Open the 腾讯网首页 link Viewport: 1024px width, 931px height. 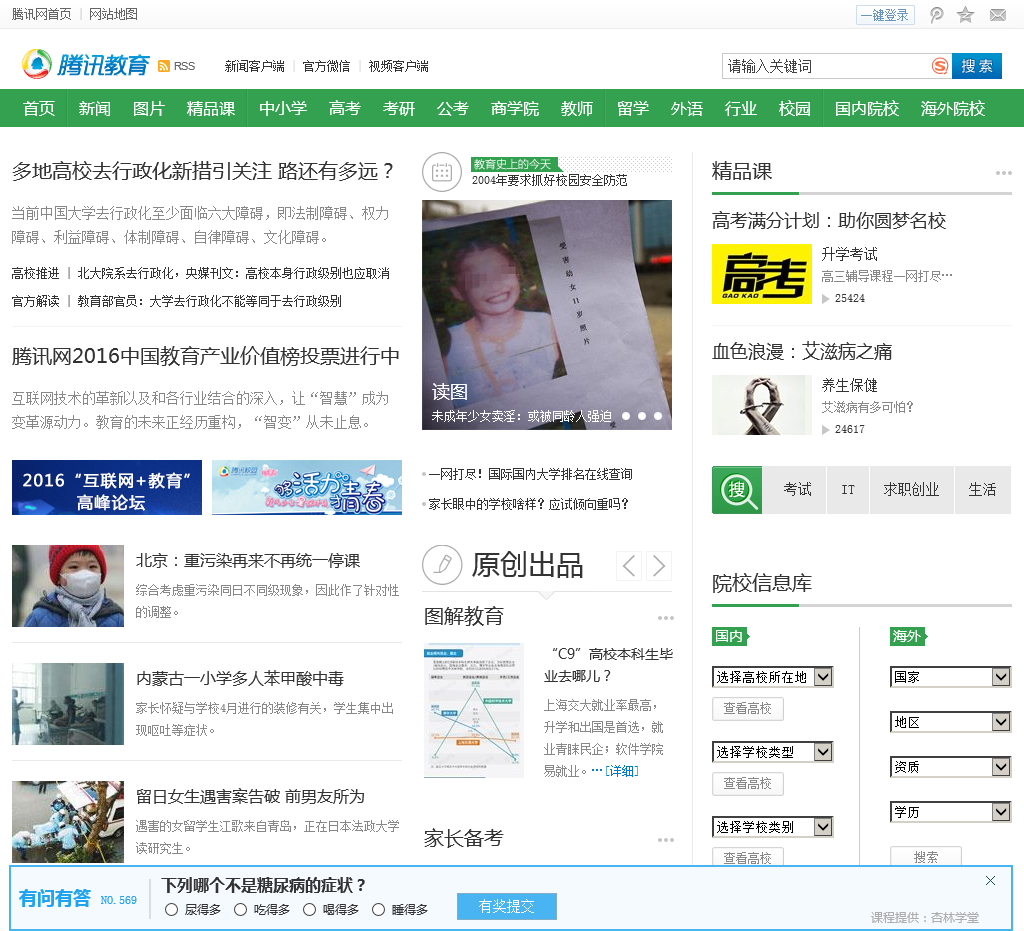click(x=41, y=14)
